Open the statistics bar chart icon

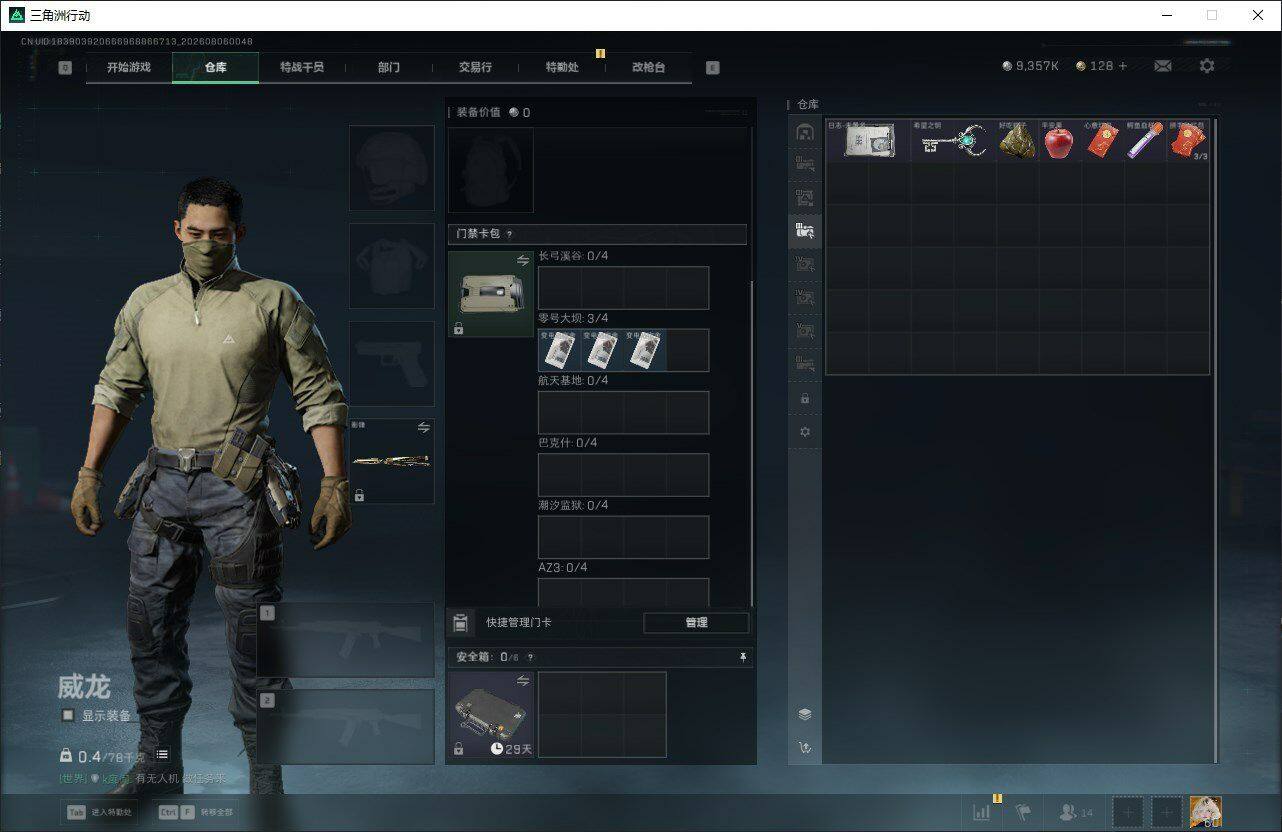click(982, 813)
